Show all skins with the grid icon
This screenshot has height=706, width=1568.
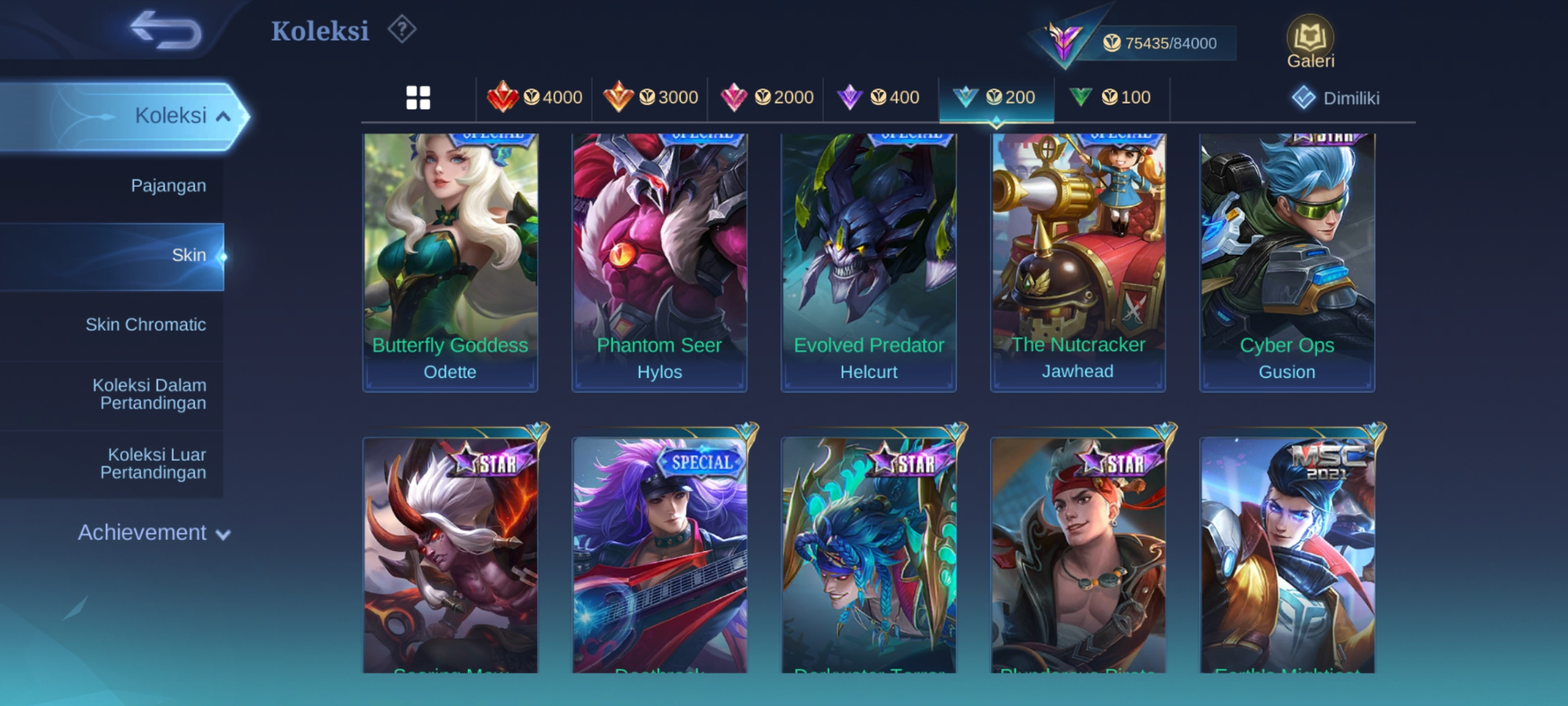pyautogui.click(x=418, y=98)
